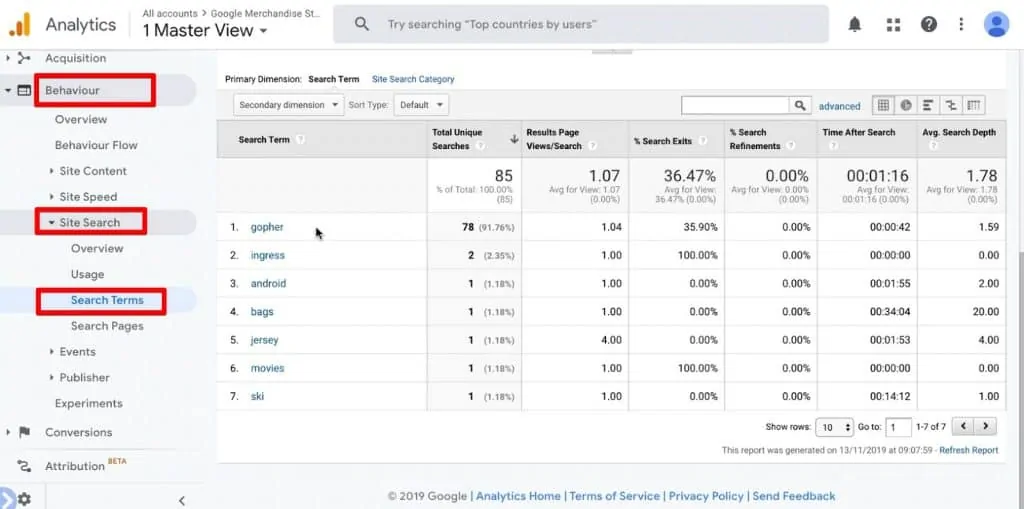This screenshot has width=1024, height=509.
Task: Select the Data table view icon
Action: [x=883, y=105]
